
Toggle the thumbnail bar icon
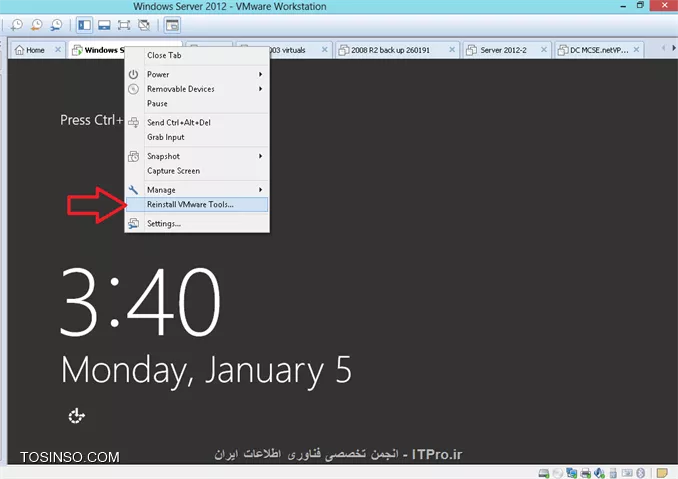(x=104, y=25)
